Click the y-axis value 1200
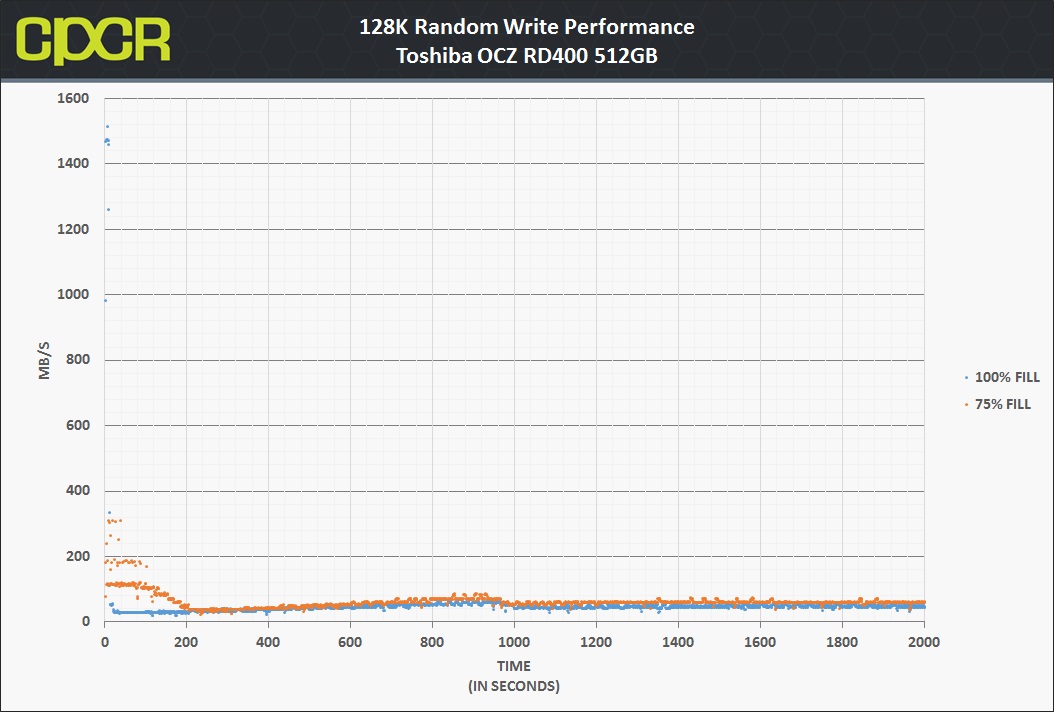The width and height of the screenshot is (1054, 712). pyautogui.click(x=73, y=229)
